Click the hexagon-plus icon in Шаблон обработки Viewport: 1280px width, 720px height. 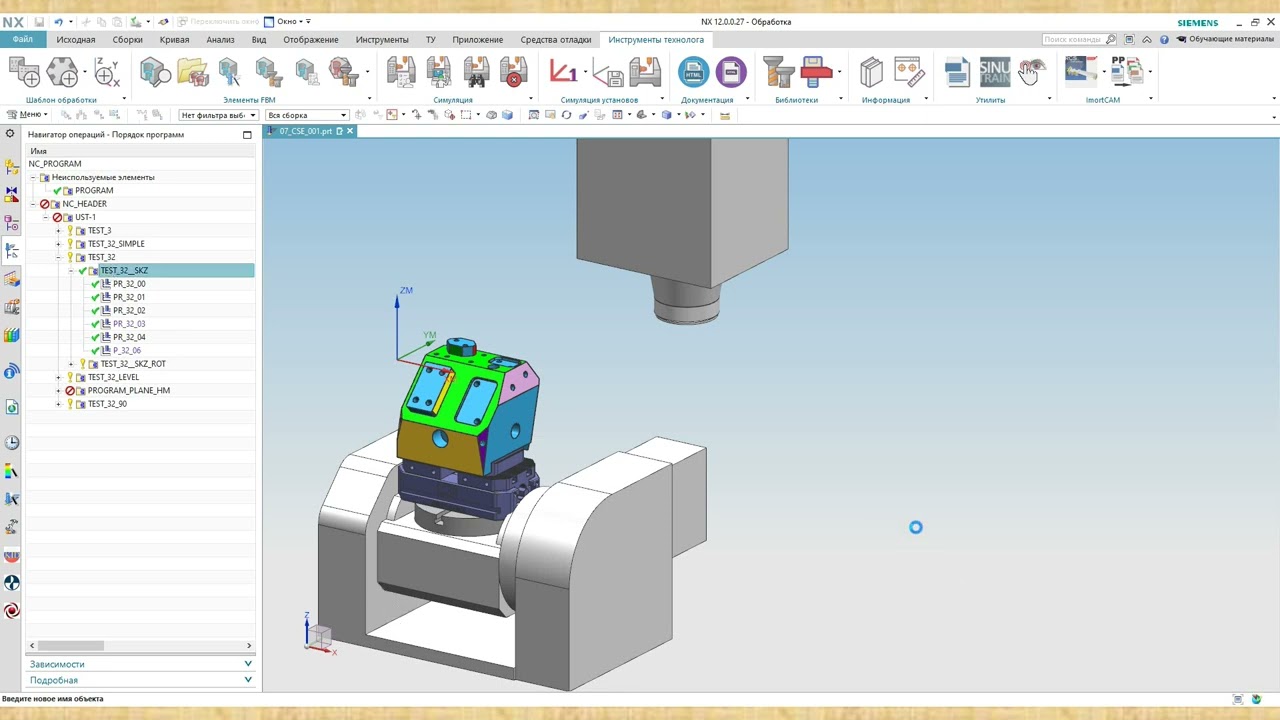(x=62, y=72)
